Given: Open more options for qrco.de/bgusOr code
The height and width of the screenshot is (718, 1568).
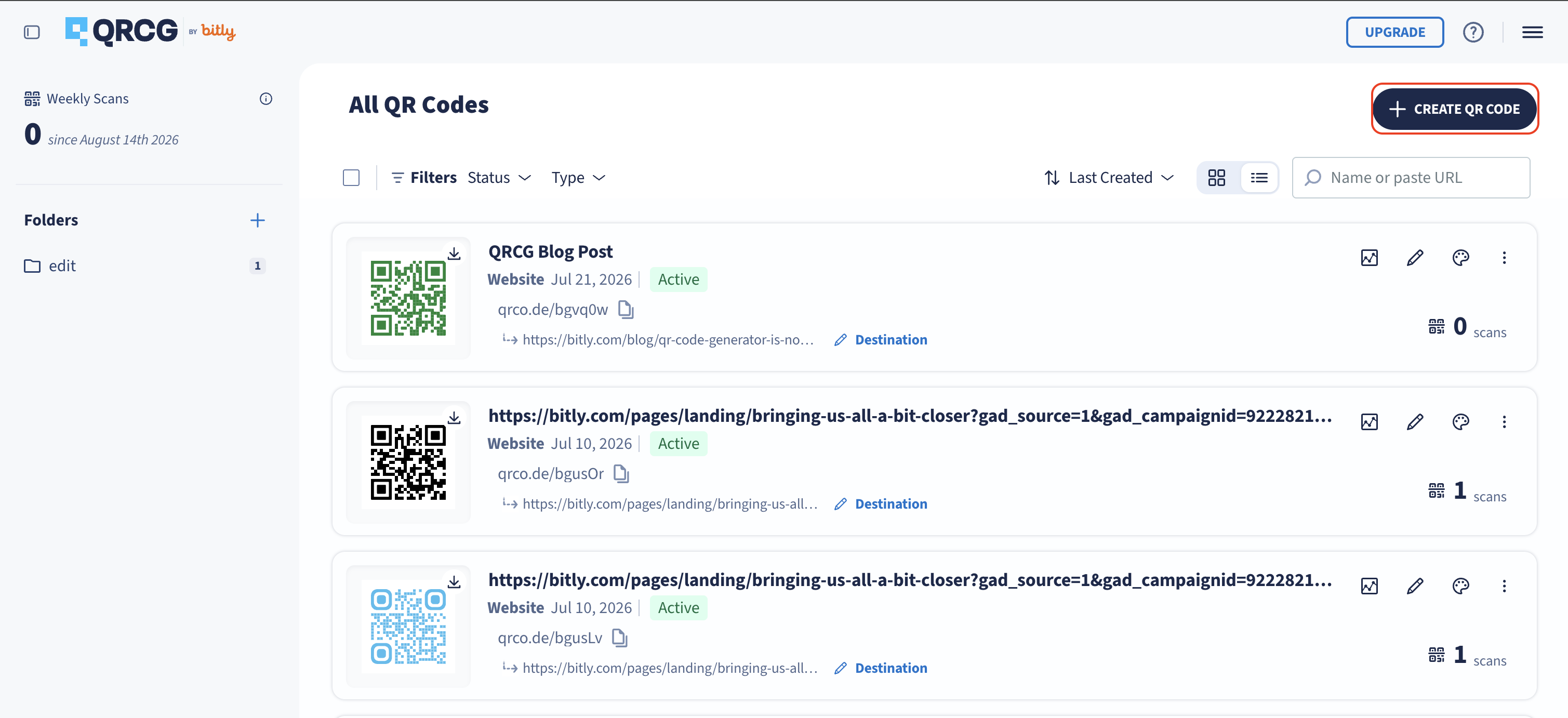Looking at the screenshot, I should tap(1504, 422).
